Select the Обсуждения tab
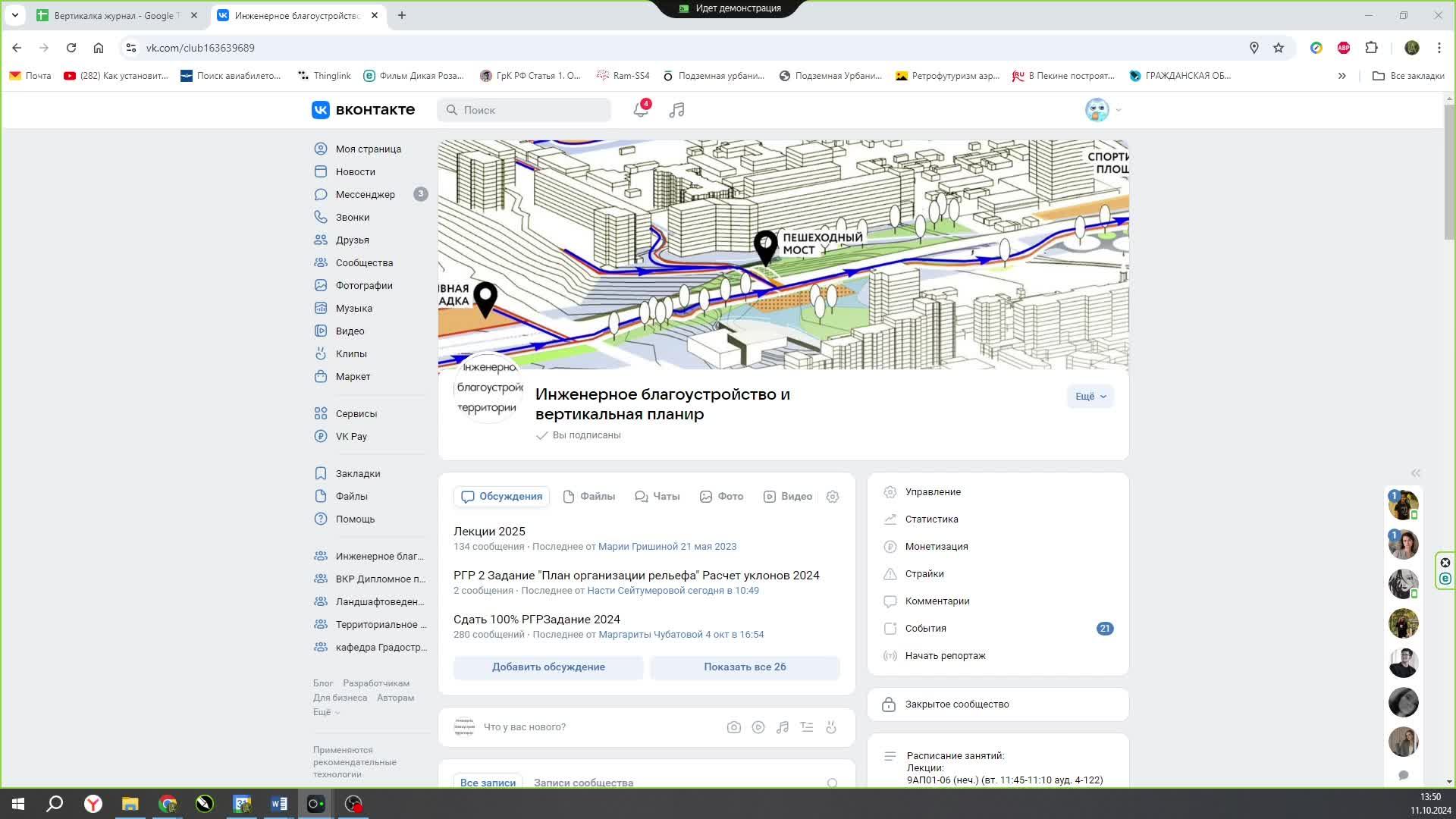The image size is (1456, 819). (502, 497)
